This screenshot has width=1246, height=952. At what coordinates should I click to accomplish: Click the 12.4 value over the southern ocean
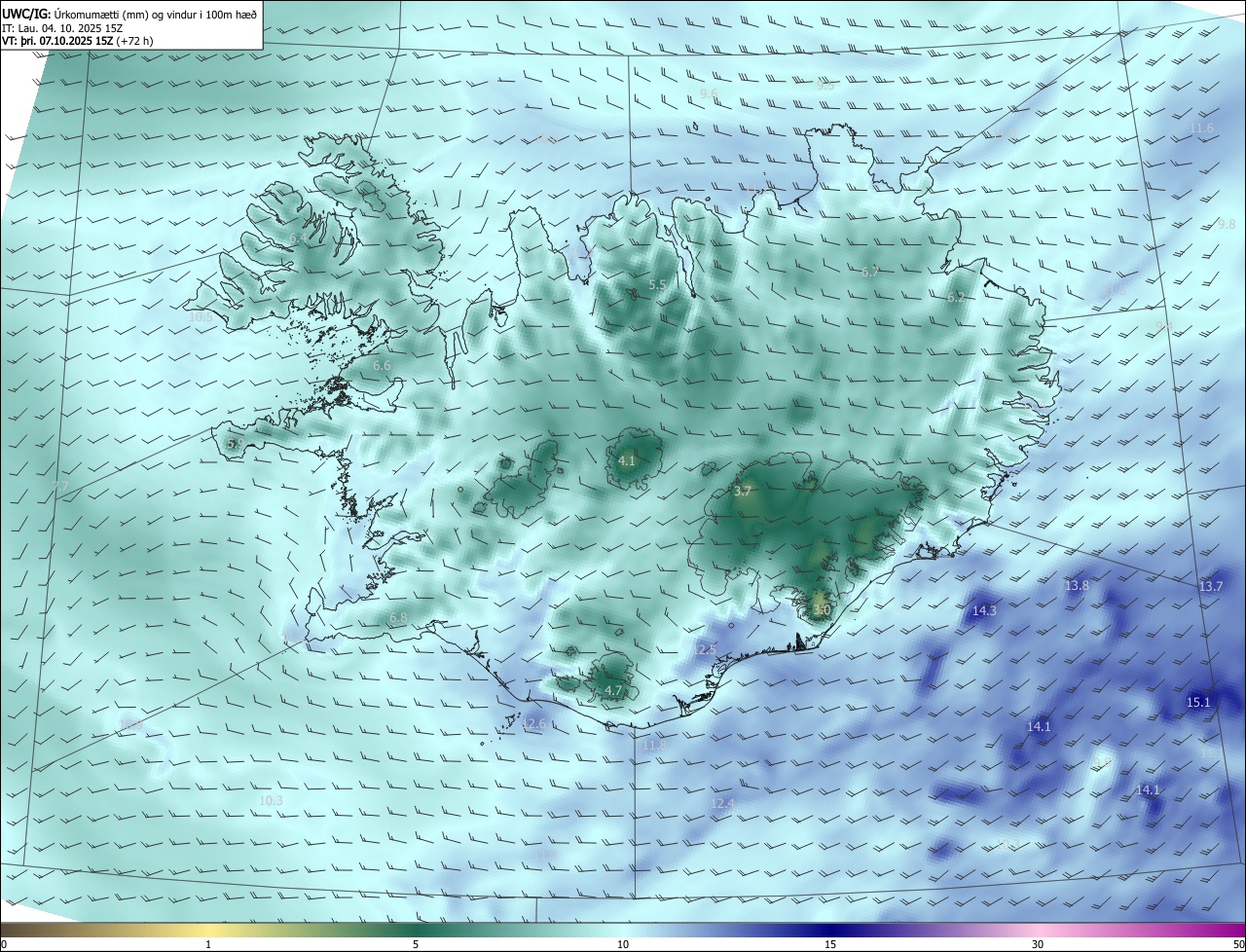coord(722,804)
